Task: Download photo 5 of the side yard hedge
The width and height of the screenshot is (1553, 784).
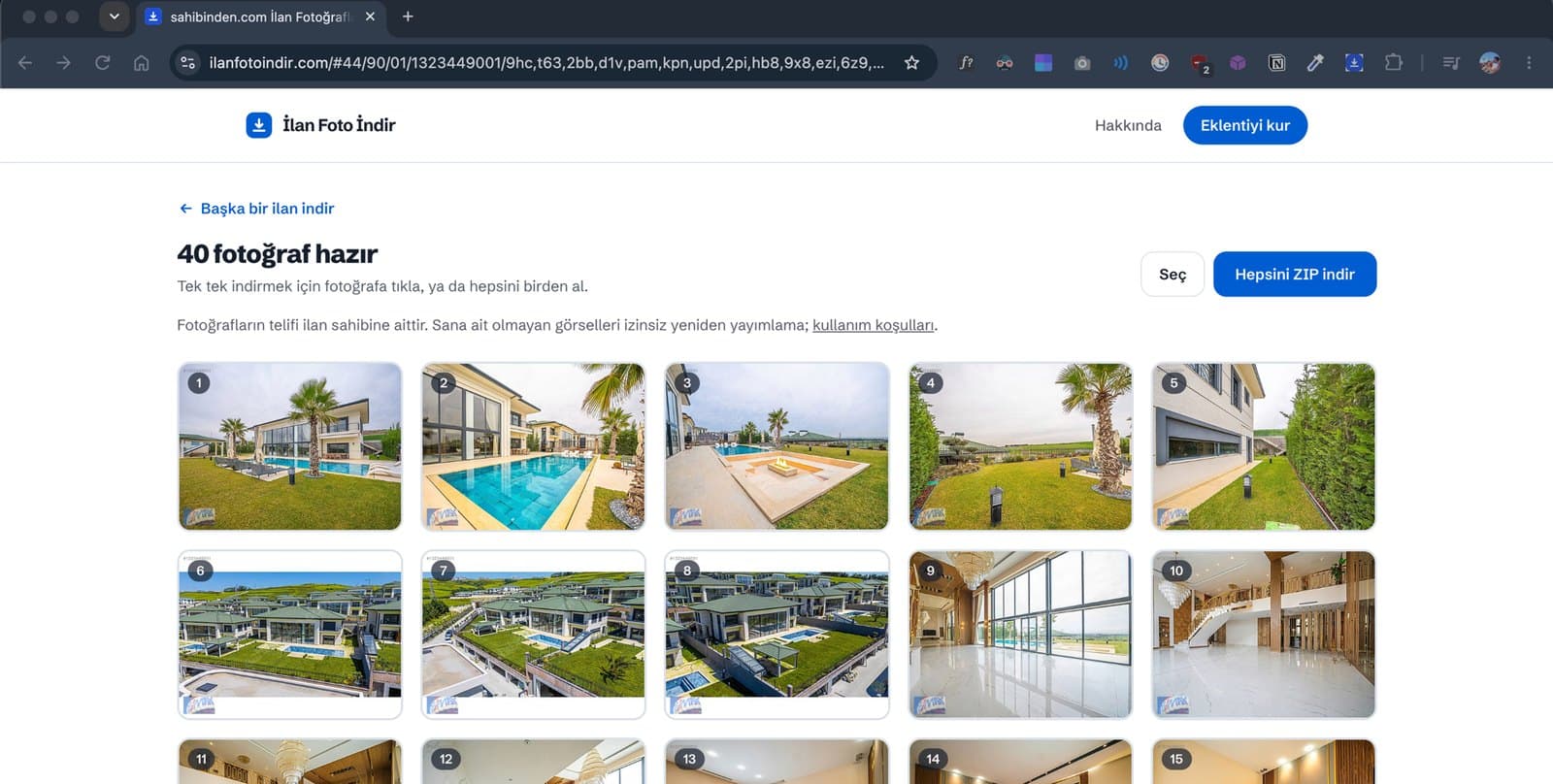Action: pos(1264,446)
